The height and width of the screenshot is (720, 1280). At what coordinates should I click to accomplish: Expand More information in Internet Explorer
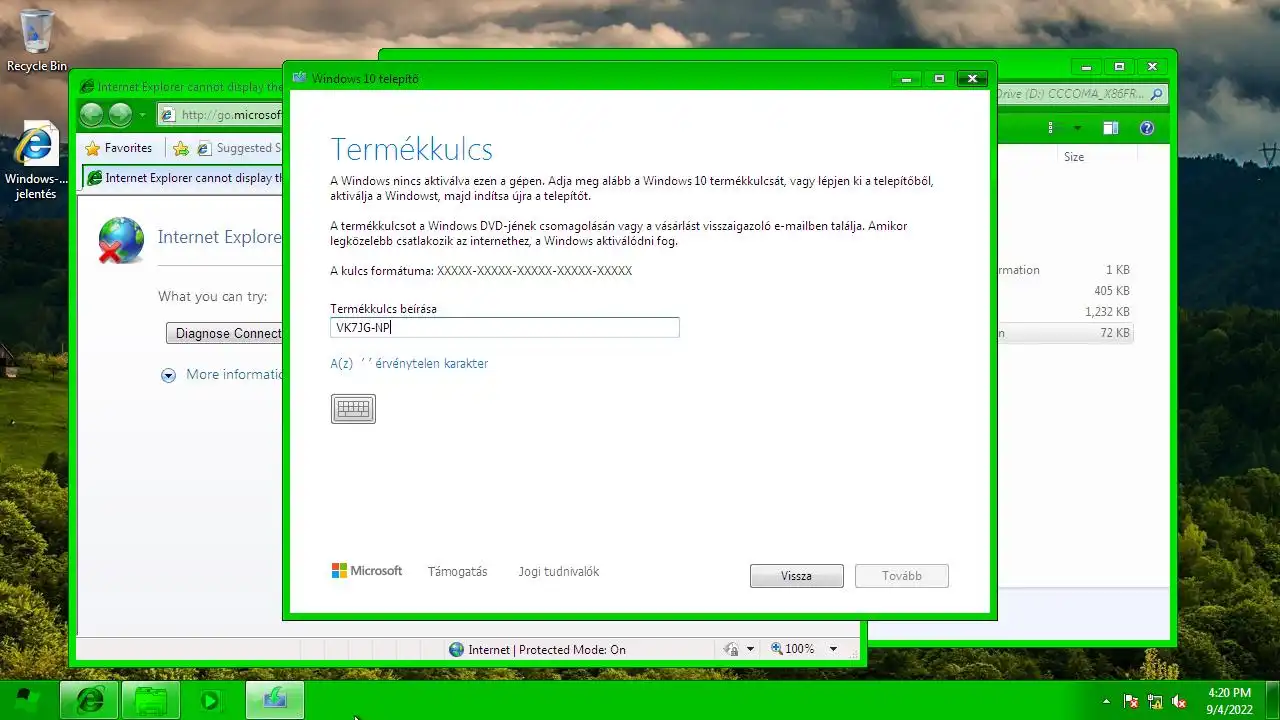tap(222, 374)
